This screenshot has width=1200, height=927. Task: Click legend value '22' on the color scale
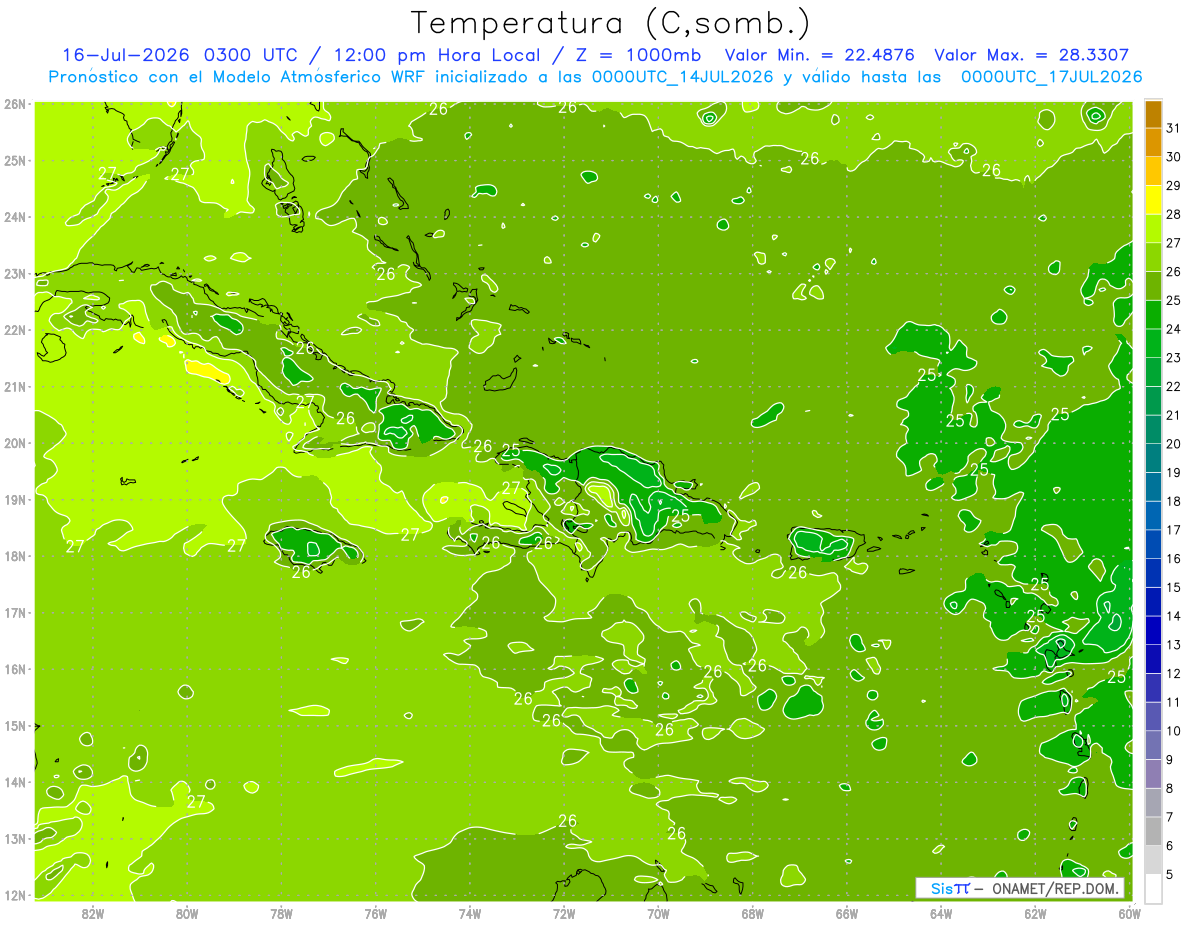(1174, 386)
